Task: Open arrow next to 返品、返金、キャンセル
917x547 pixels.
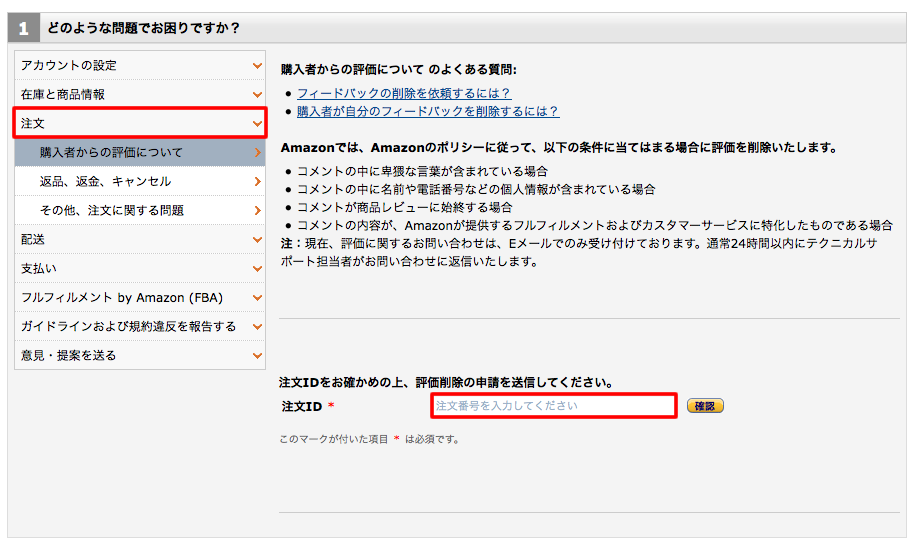Action: point(258,182)
